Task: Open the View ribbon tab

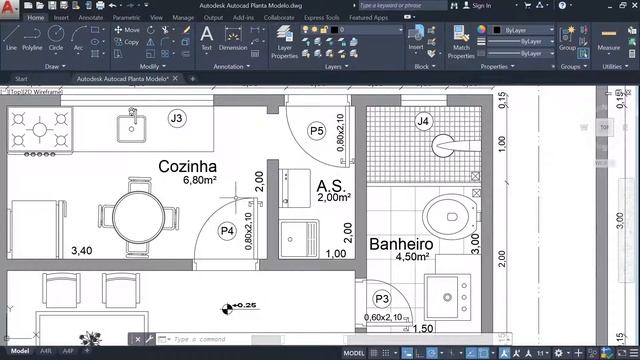Action: click(156, 18)
